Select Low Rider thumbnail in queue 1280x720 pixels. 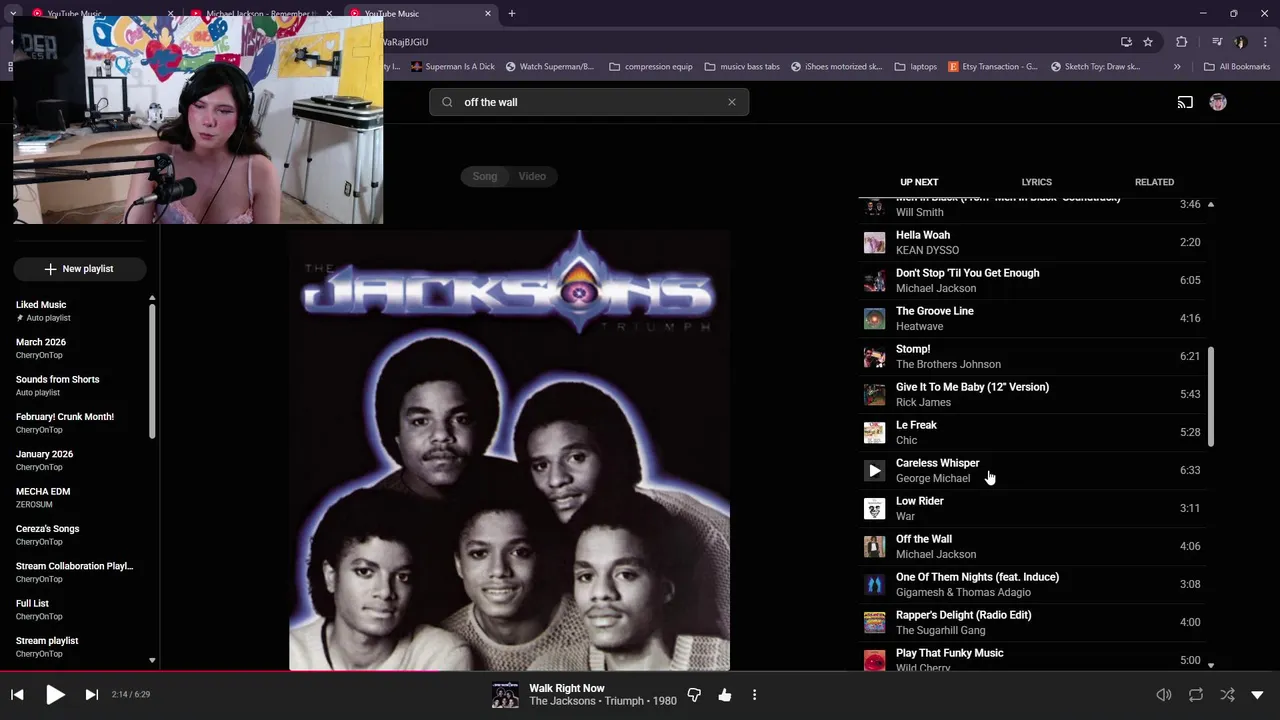pos(875,508)
